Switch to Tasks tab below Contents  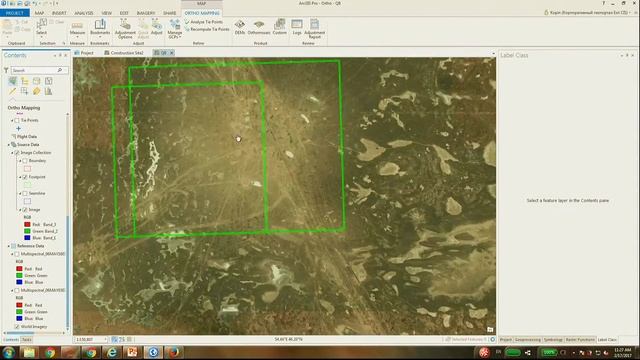[x=27, y=340]
